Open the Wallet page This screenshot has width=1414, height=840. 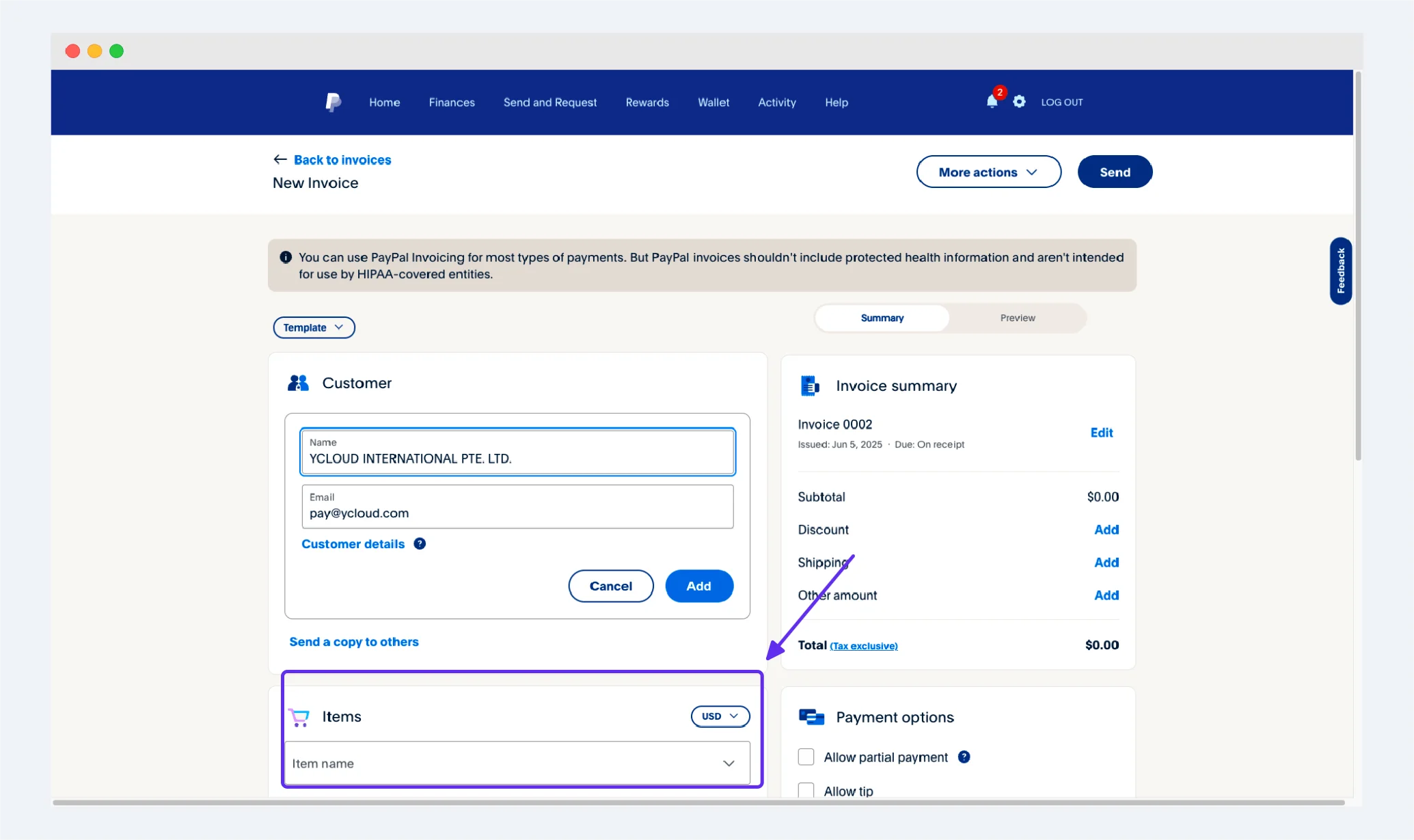click(713, 103)
